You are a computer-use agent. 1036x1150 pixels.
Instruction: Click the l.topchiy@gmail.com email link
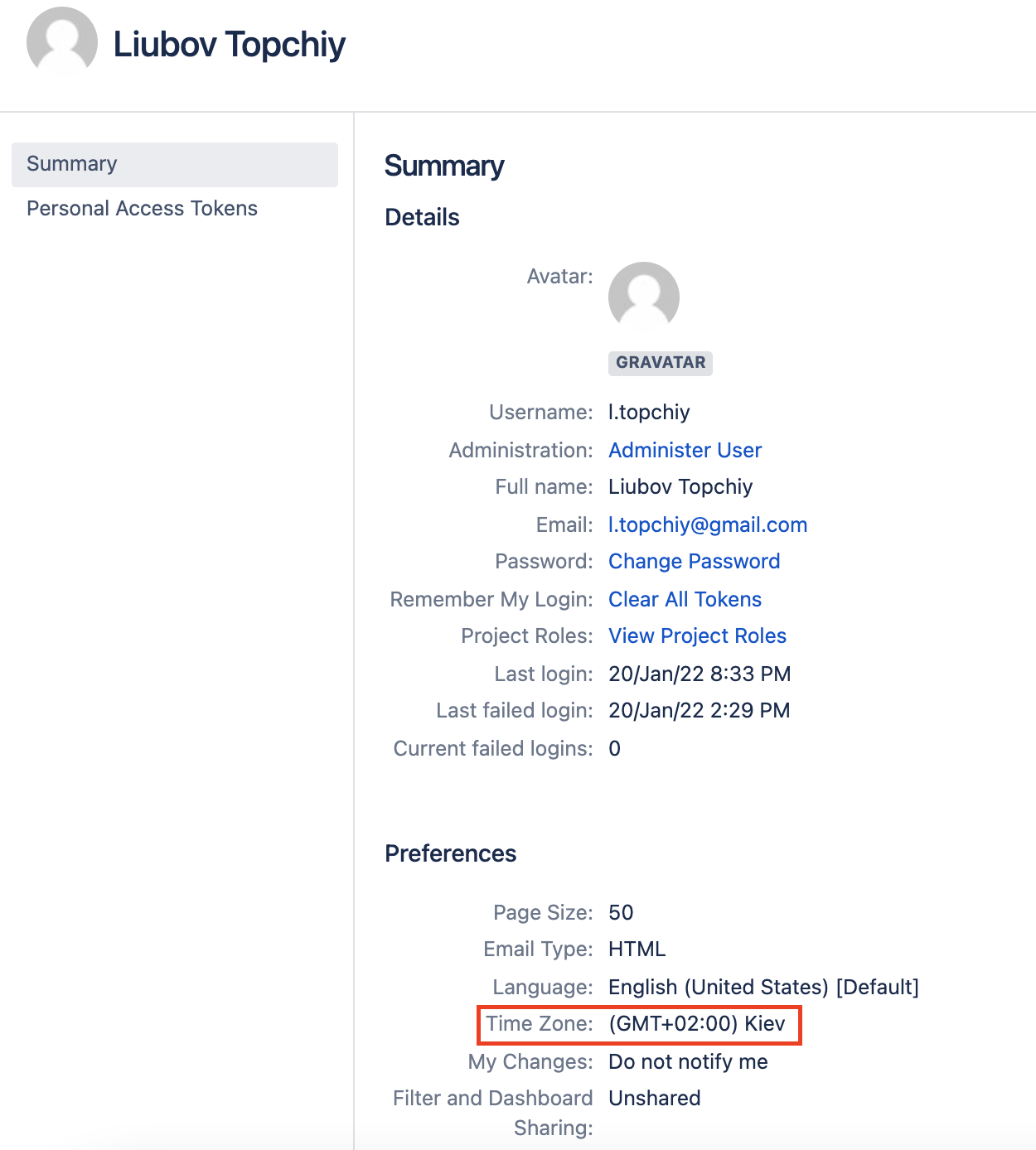(707, 524)
